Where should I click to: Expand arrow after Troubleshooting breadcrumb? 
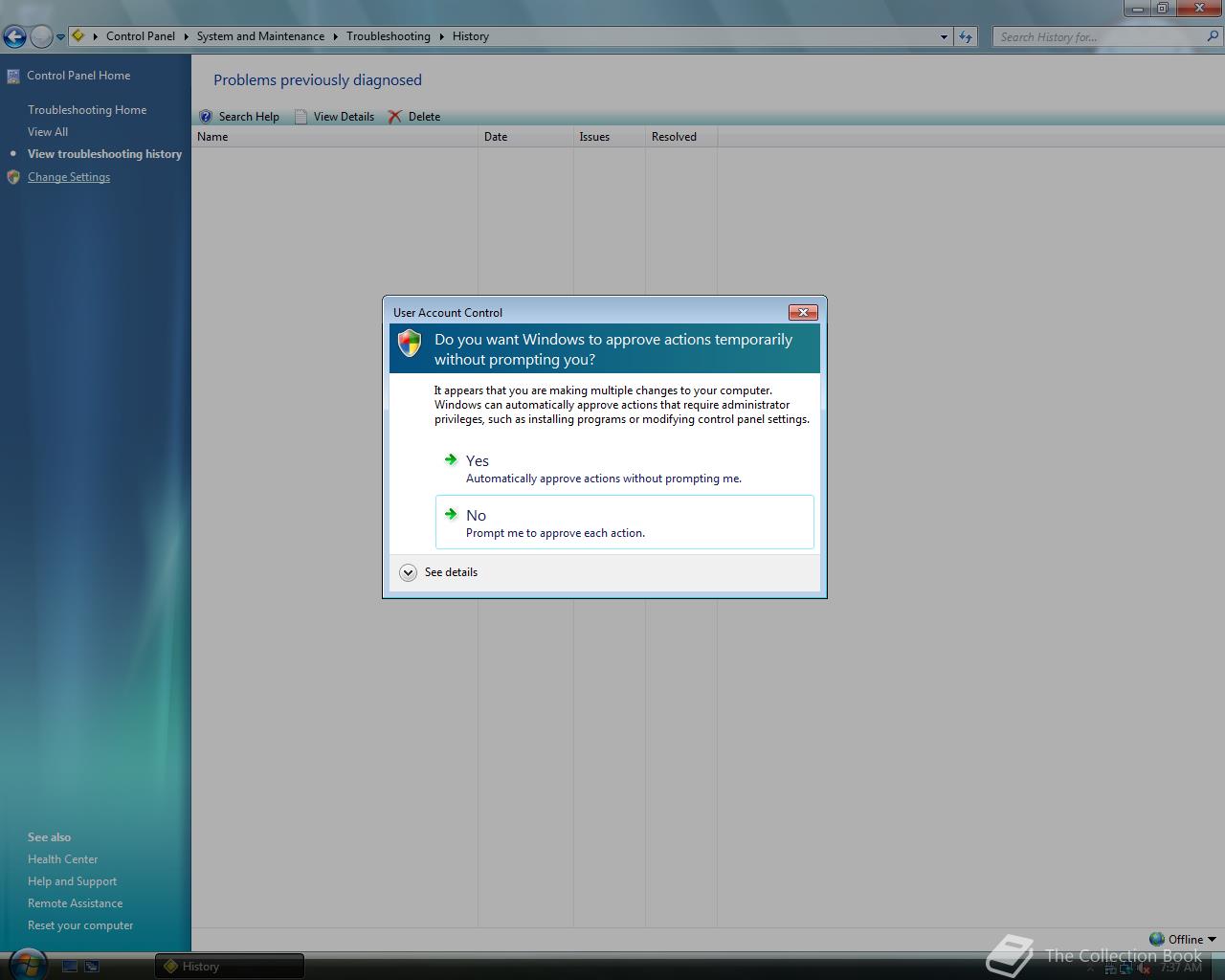point(442,36)
